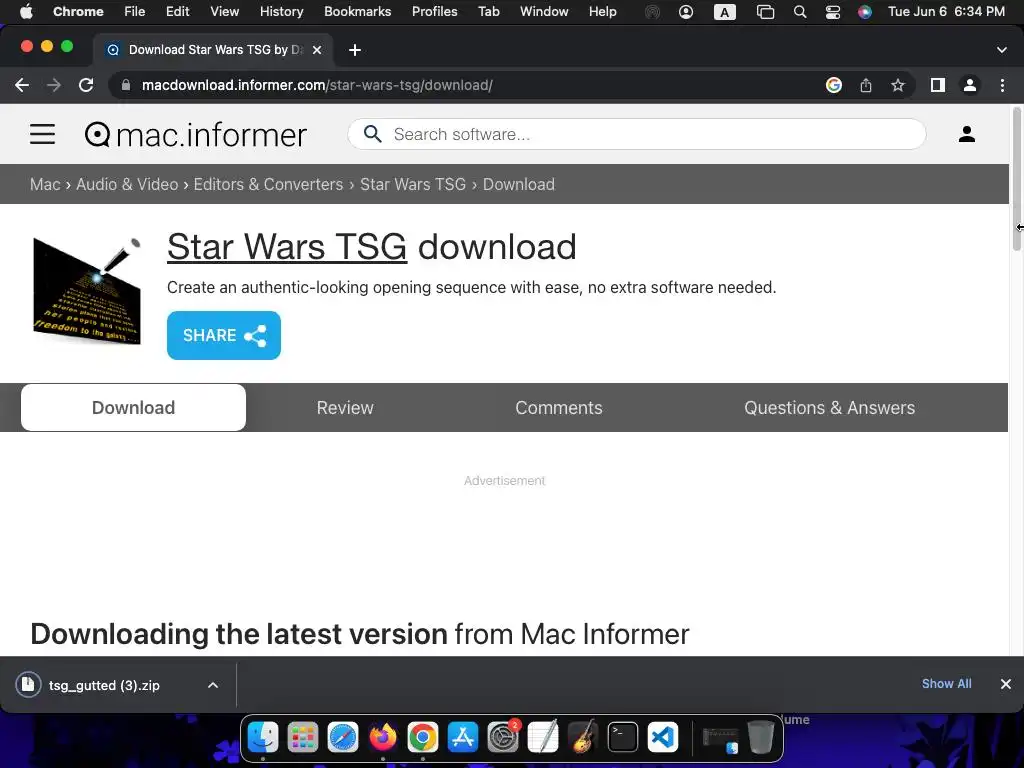Launch Firefox from the Dock

point(383,737)
